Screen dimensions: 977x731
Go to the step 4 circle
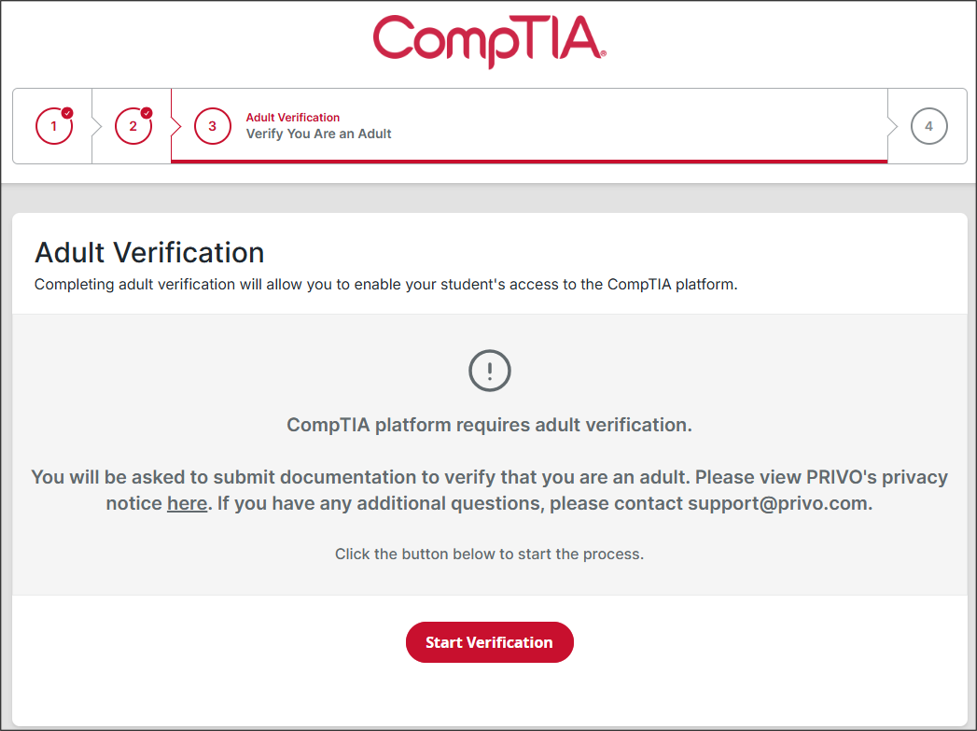929,127
